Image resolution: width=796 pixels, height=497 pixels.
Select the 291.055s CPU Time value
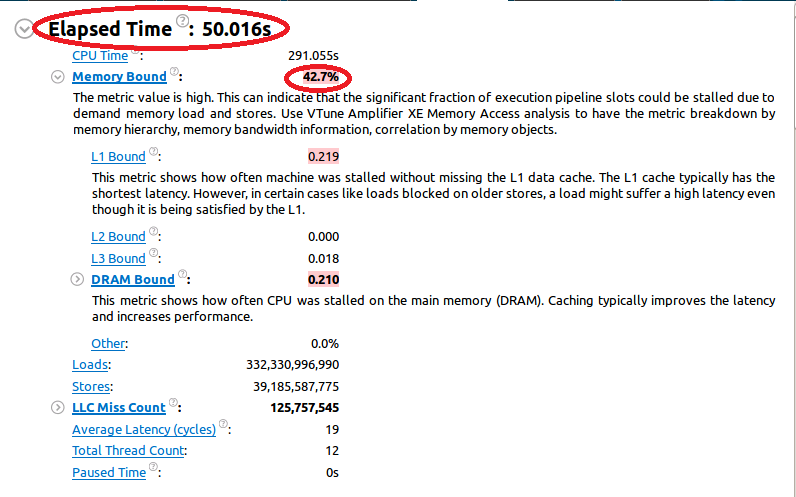click(x=313, y=55)
